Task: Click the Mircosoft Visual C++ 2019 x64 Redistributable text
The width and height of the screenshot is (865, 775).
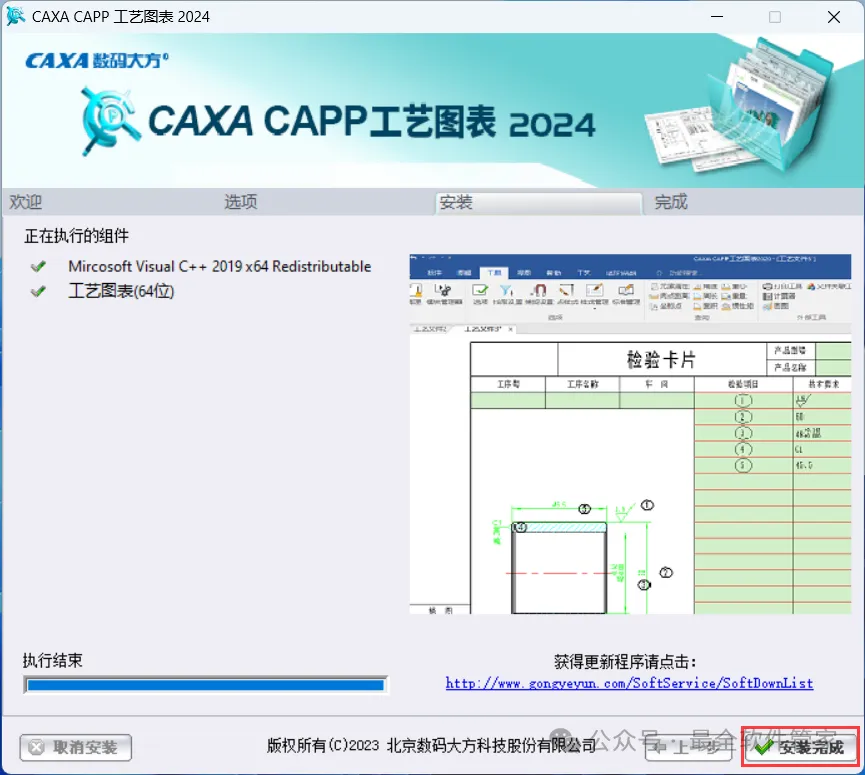Action: coord(220,266)
